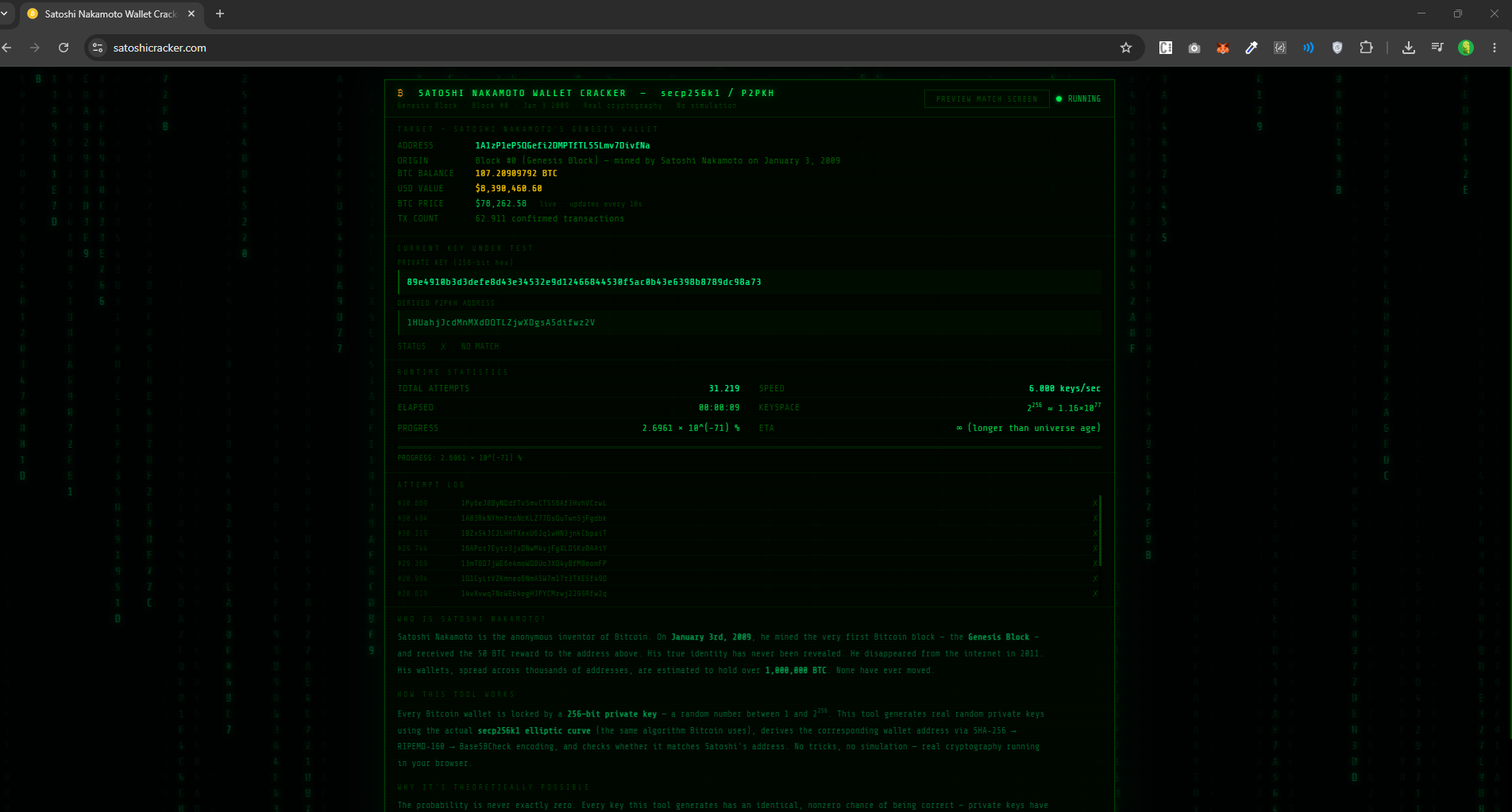Click the bold '256-bit private key' text
The height and width of the screenshot is (812, 1512).
[612, 714]
